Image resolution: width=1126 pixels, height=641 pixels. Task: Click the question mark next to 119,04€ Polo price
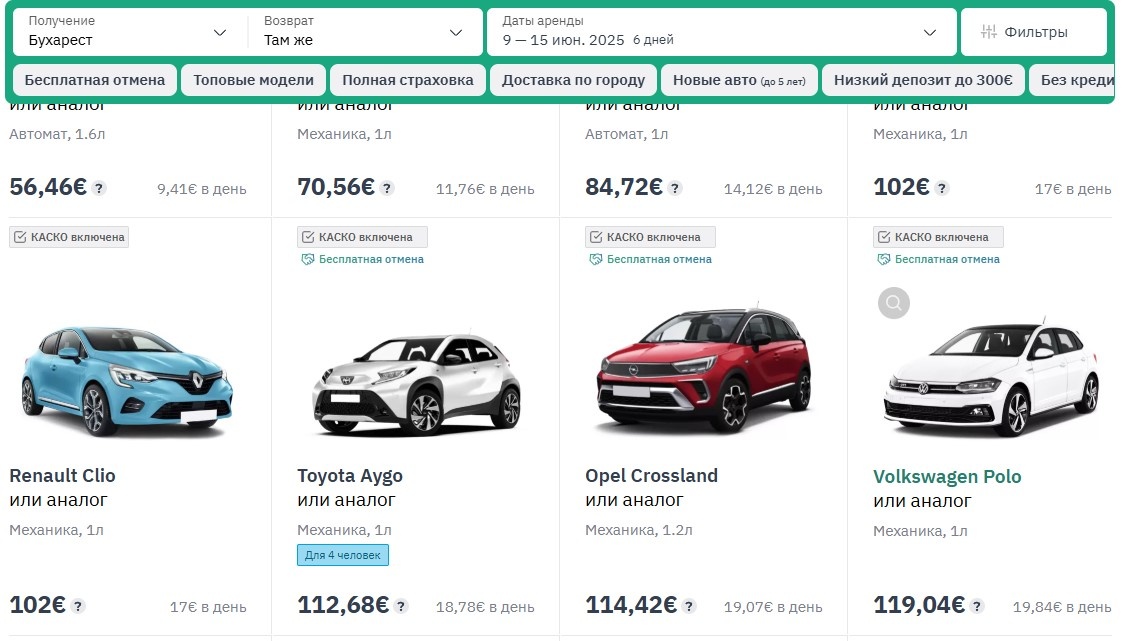pyautogui.click(x=977, y=605)
